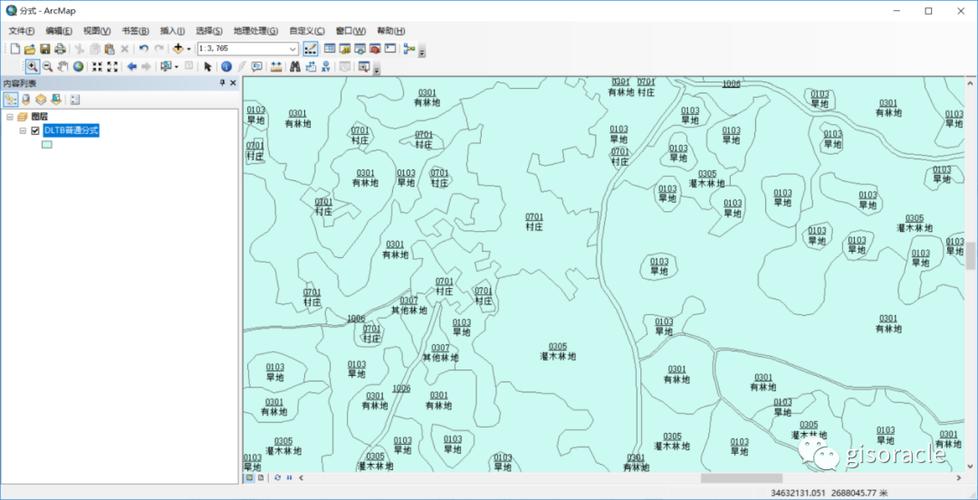Pin the 内容列表 panel
The width and height of the screenshot is (978, 500).
point(222,83)
